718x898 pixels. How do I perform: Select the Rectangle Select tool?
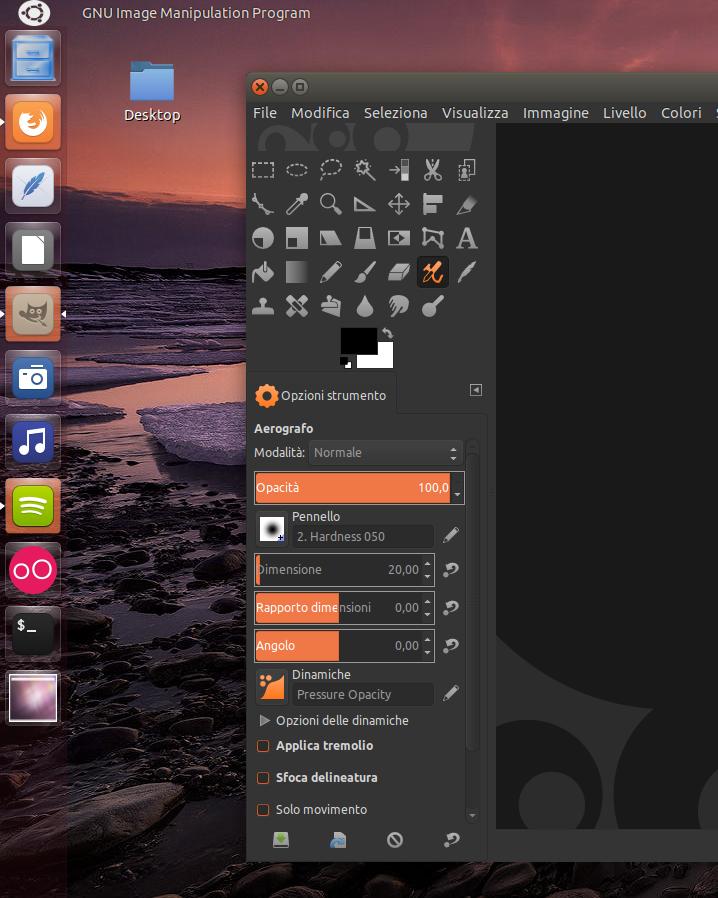coord(263,170)
